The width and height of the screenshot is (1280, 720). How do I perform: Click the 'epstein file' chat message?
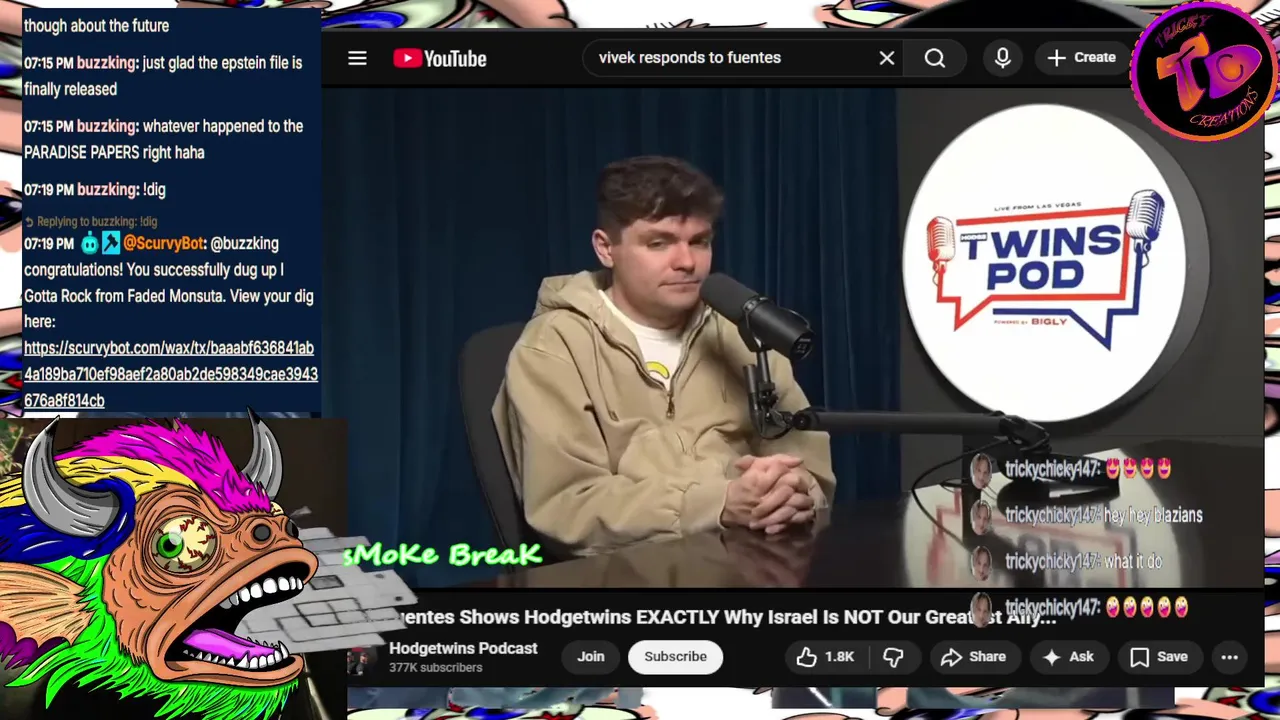[163, 76]
